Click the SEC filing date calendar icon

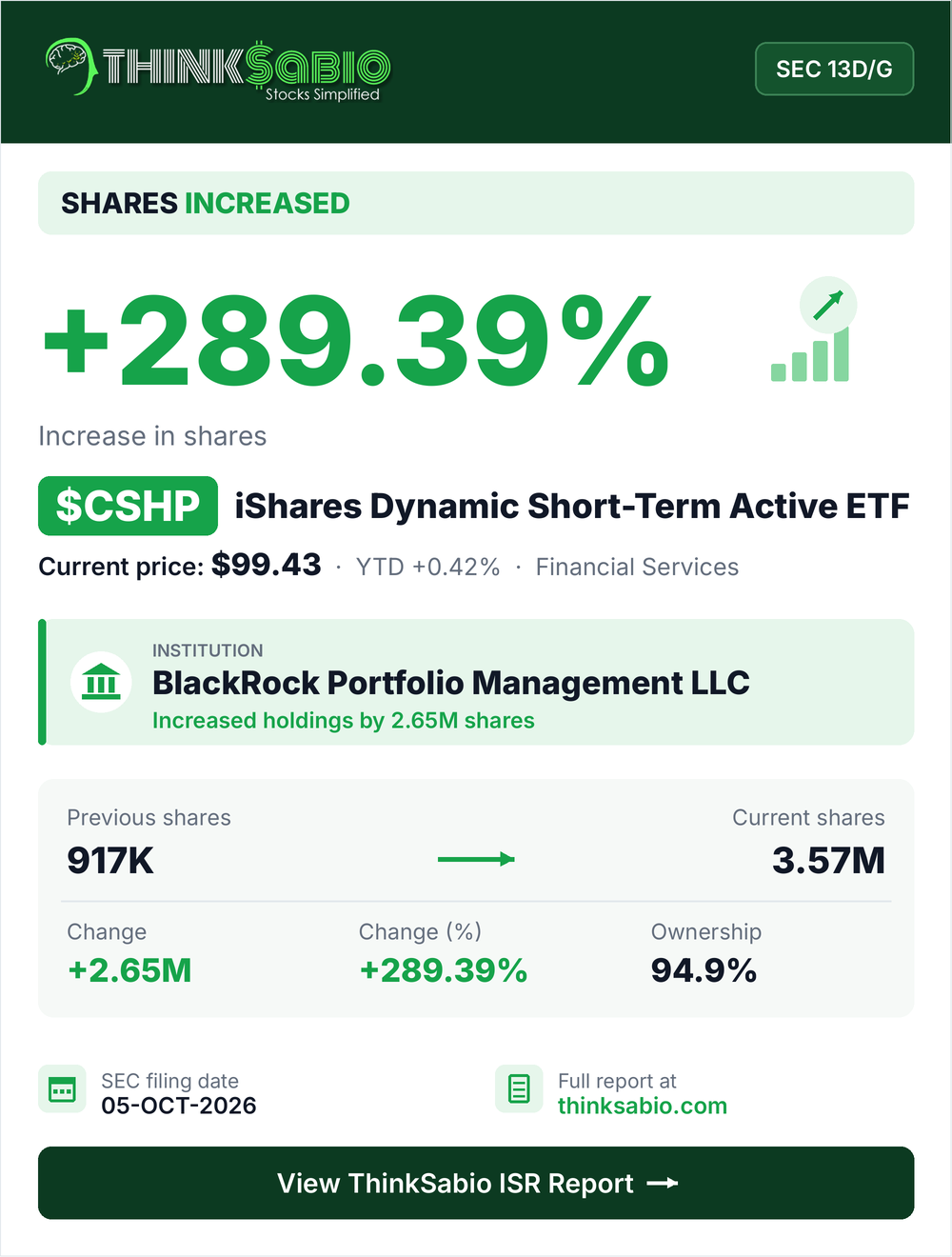(x=62, y=1088)
